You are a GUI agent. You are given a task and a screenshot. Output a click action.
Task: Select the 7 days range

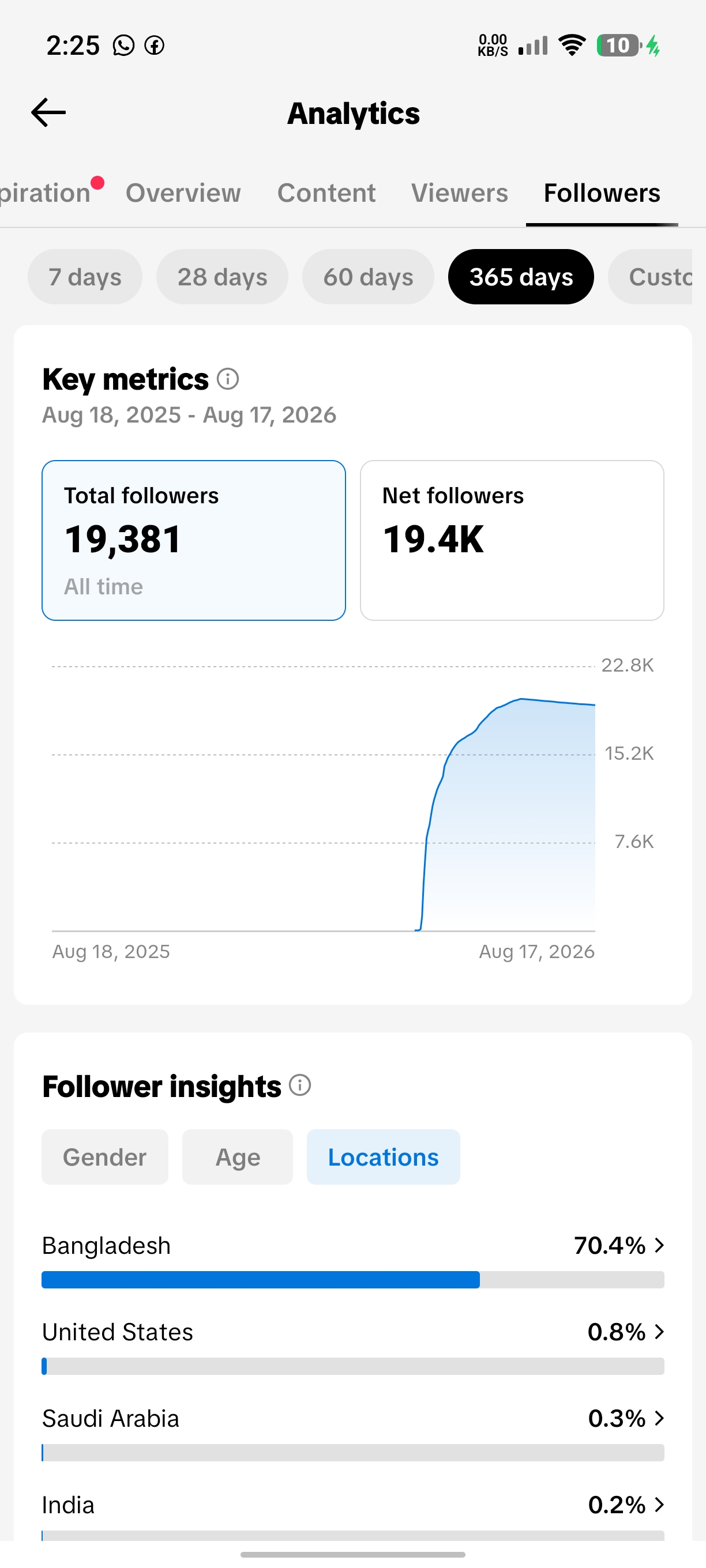coord(85,277)
